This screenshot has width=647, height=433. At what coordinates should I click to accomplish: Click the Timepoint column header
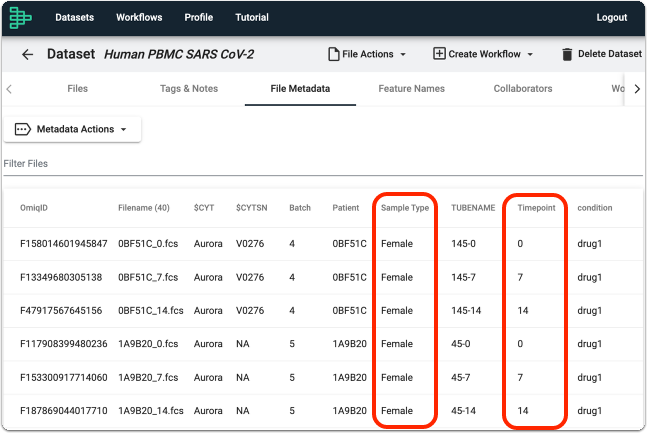point(536,208)
